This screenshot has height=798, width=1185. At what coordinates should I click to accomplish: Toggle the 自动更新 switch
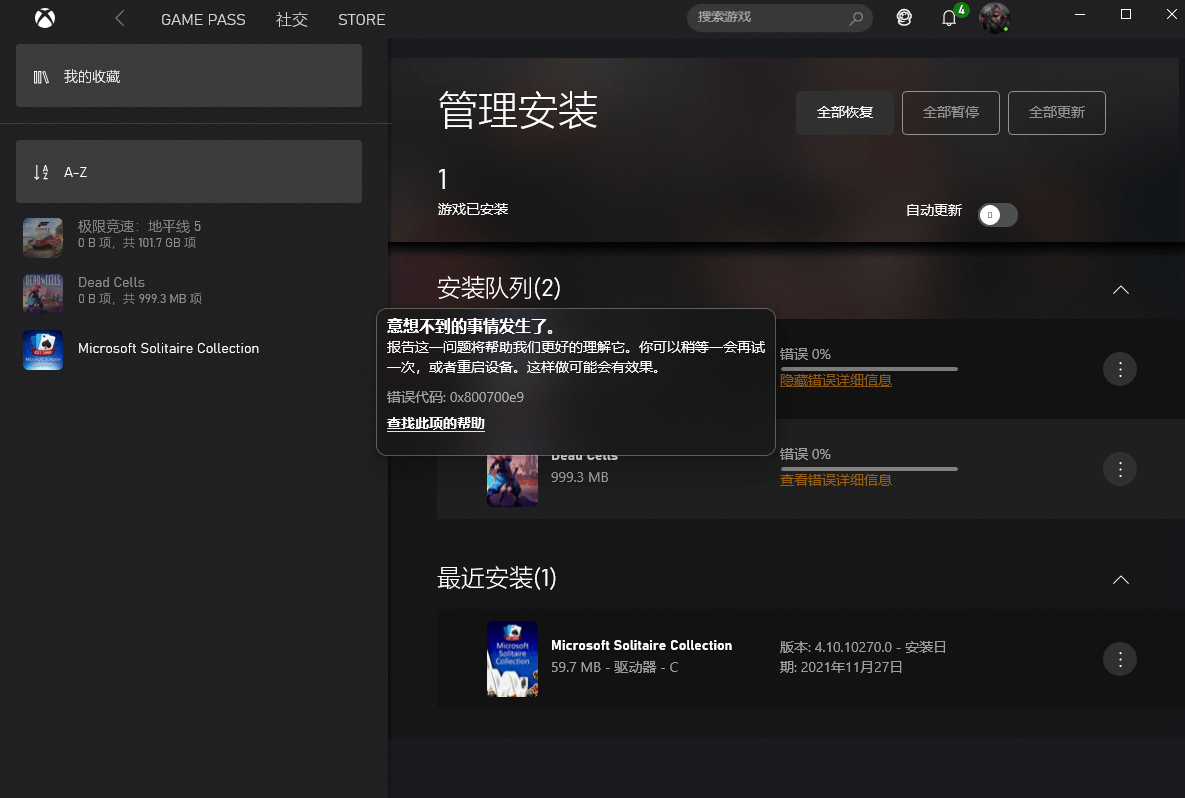[998, 215]
